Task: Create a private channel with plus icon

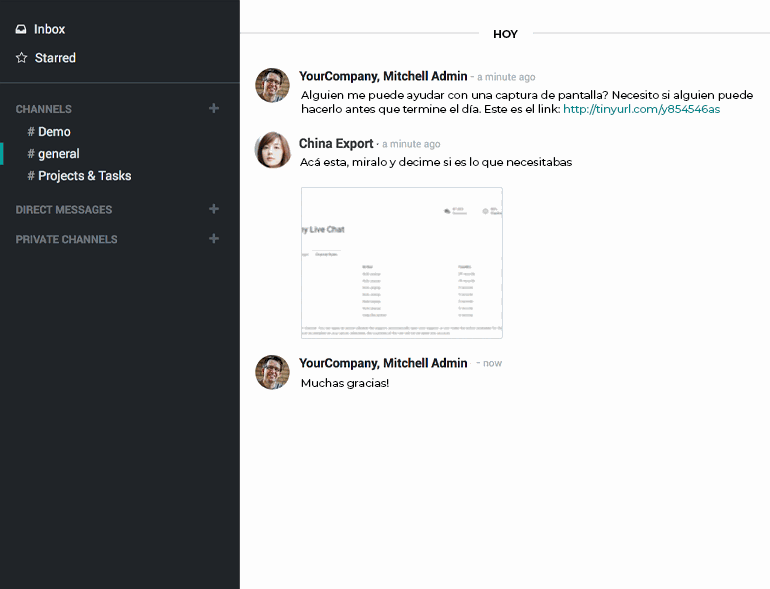Action: (x=213, y=239)
